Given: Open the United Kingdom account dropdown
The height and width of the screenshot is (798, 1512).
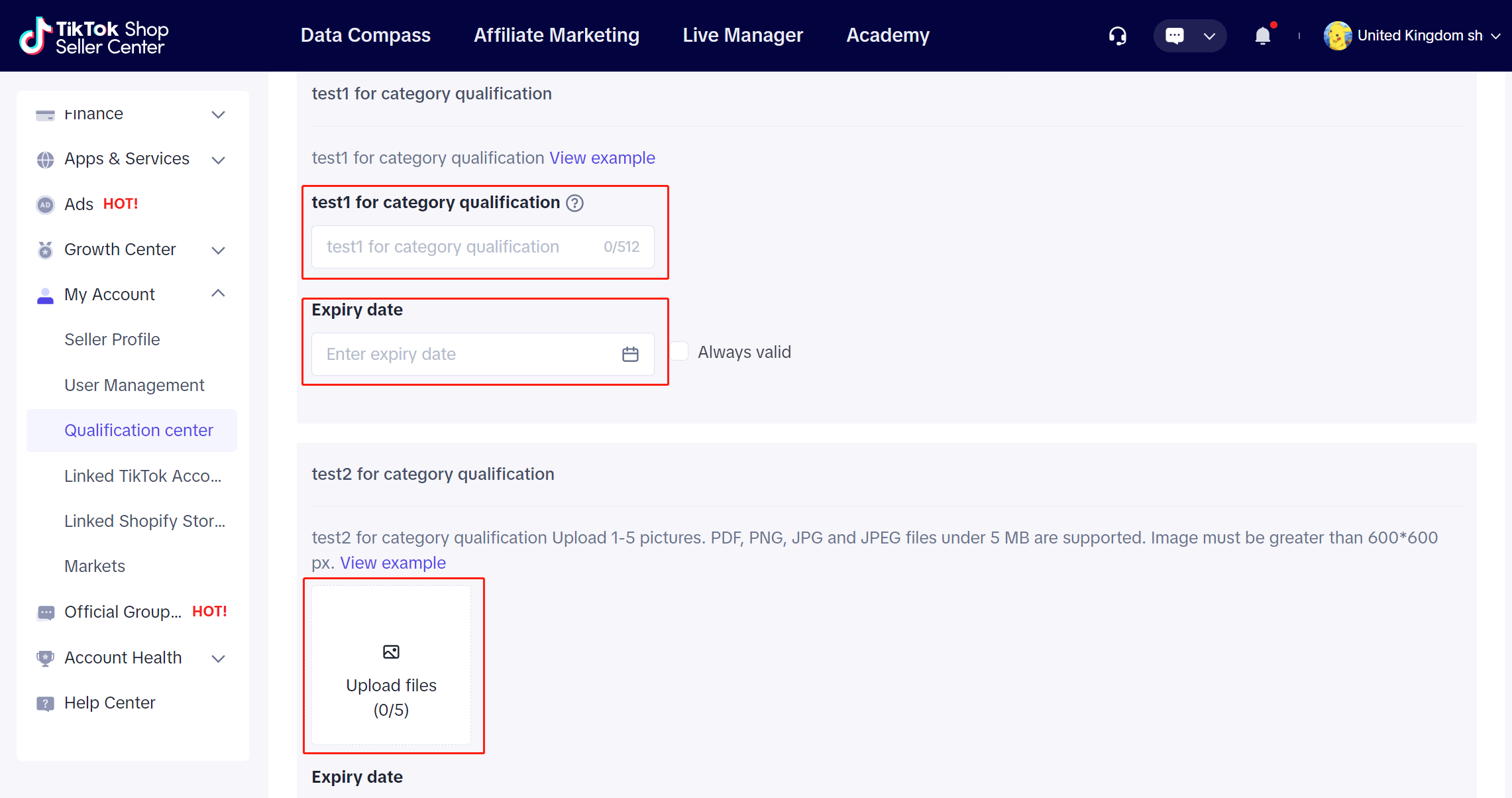Looking at the screenshot, I should [x=1419, y=36].
